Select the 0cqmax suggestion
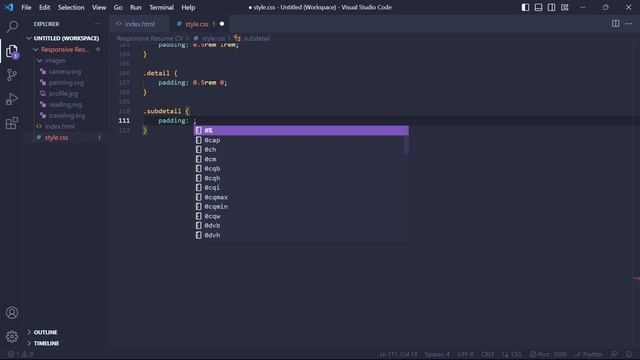The image size is (640, 360). 301,197
